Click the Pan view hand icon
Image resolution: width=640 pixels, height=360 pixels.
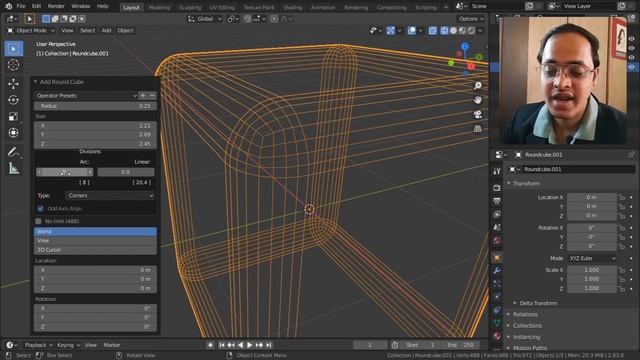pyautogui.click(x=478, y=100)
